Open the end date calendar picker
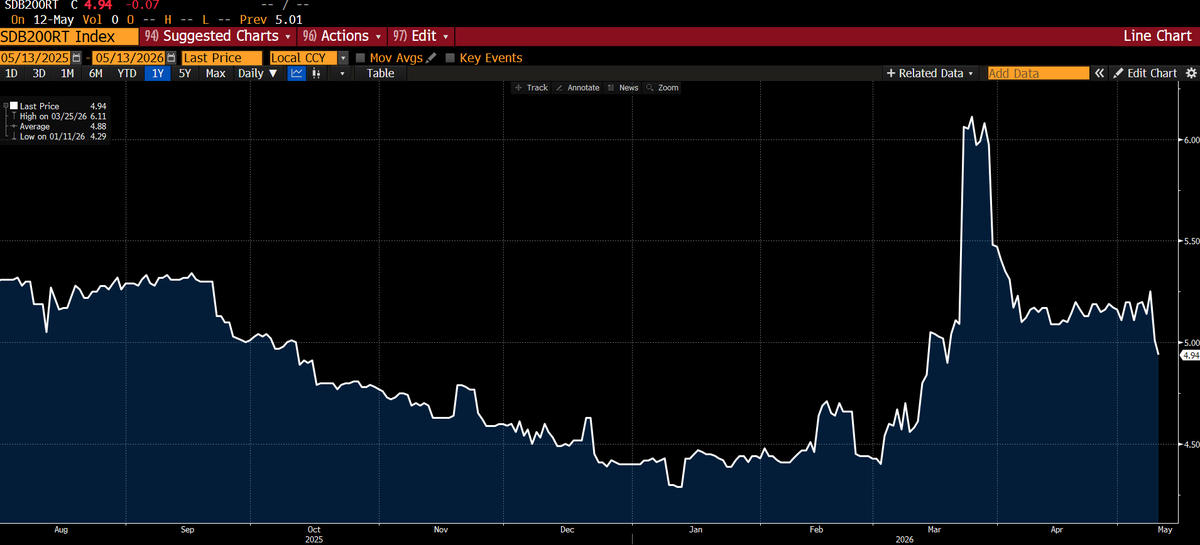Viewport: 1200px width, 545px height. [173, 58]
